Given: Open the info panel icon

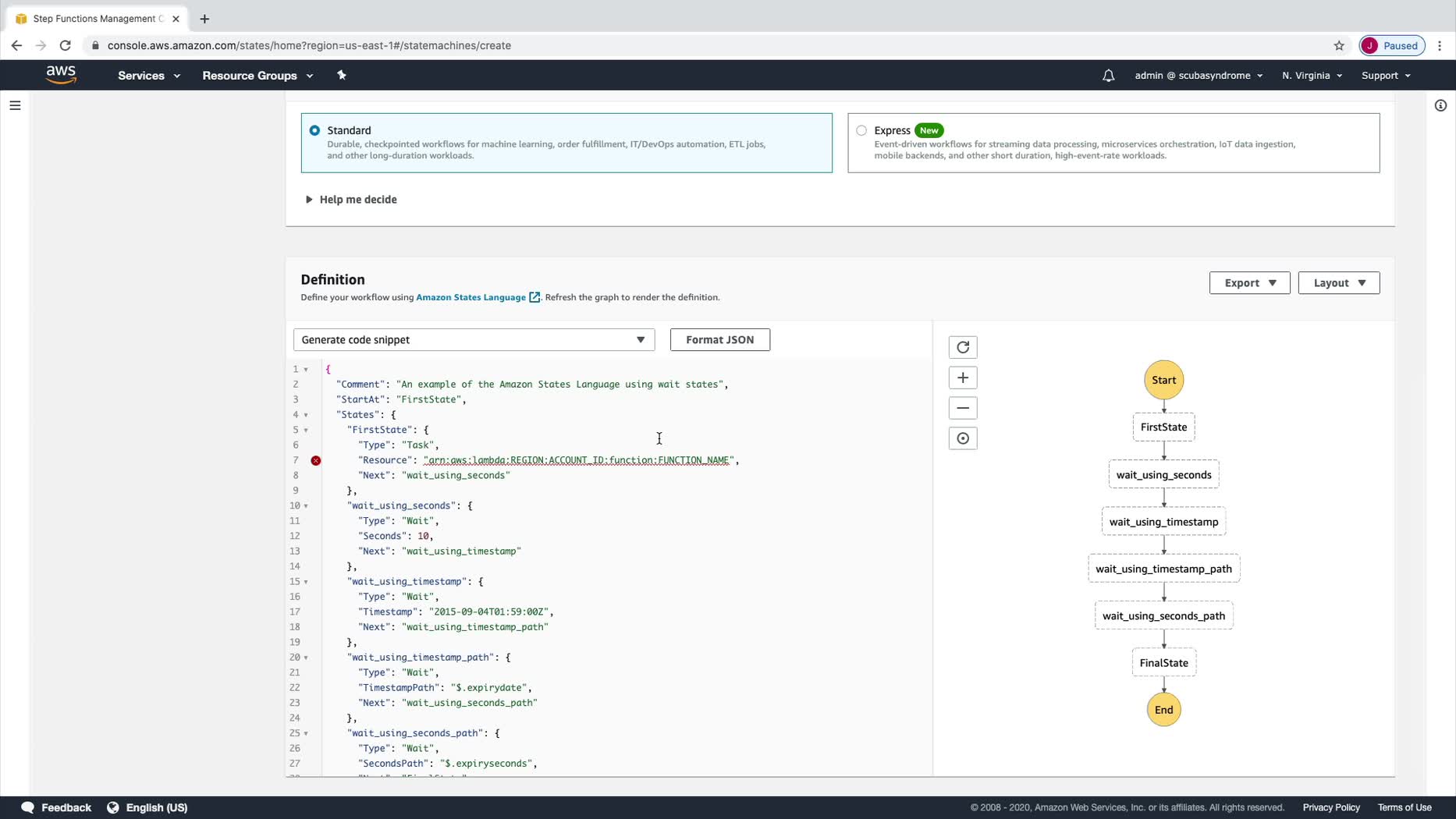Looking at the screenshot, I should pyautogui.click(x=1440, y=105).
